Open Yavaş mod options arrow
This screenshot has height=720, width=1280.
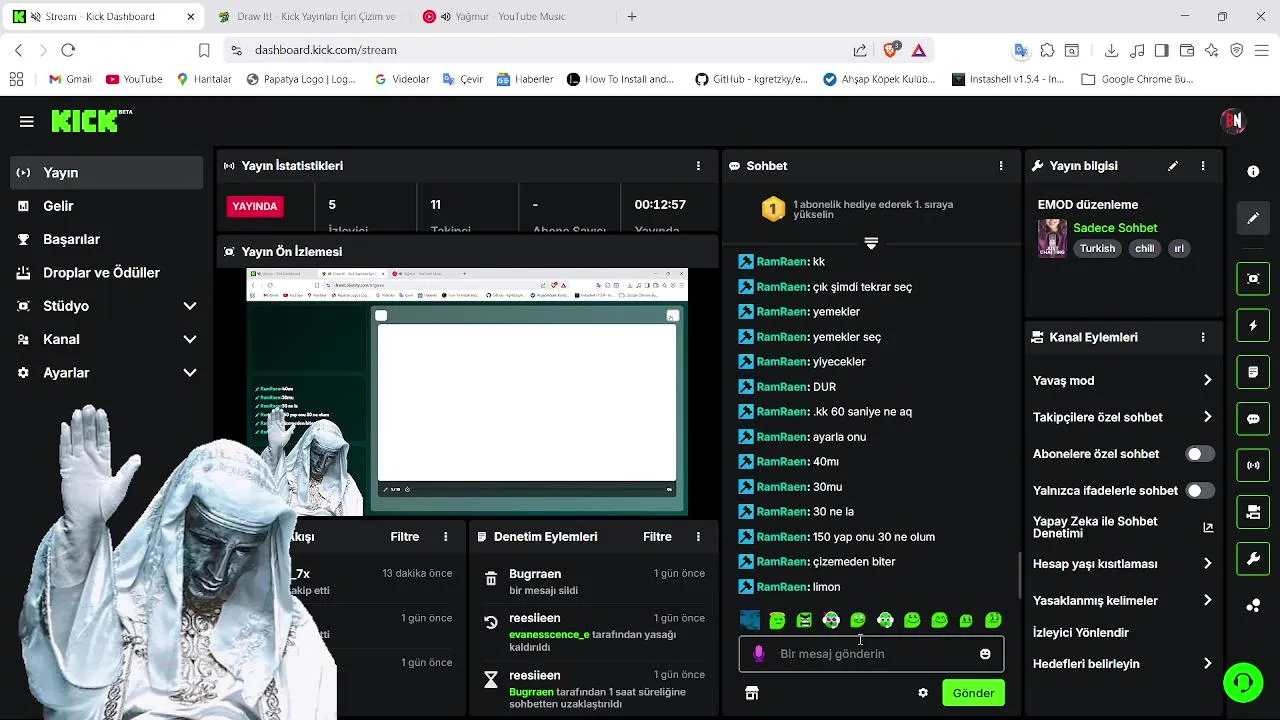[x=1207, y=381]
